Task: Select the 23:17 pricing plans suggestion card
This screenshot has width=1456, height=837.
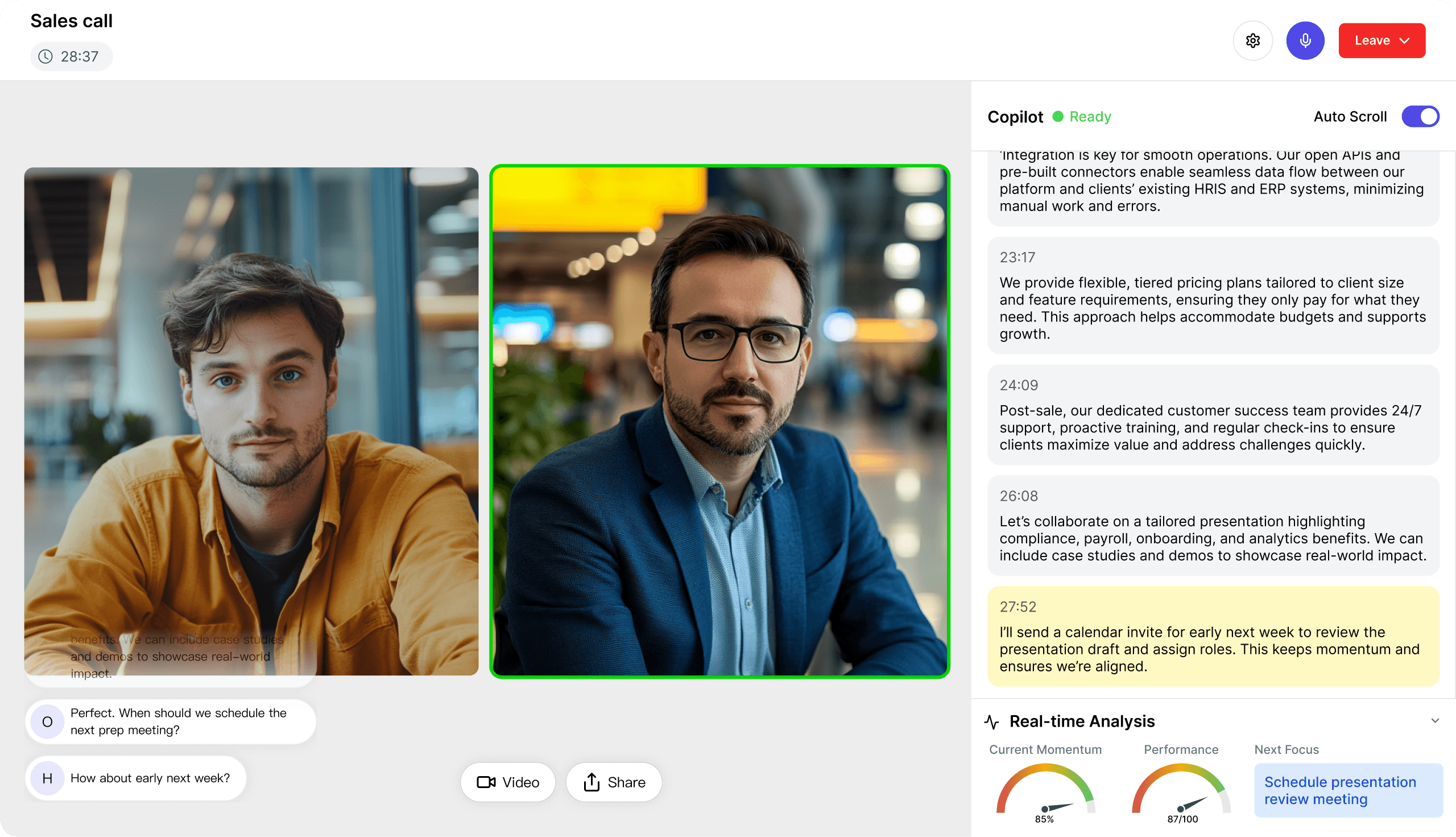Action: point(1213,295)
